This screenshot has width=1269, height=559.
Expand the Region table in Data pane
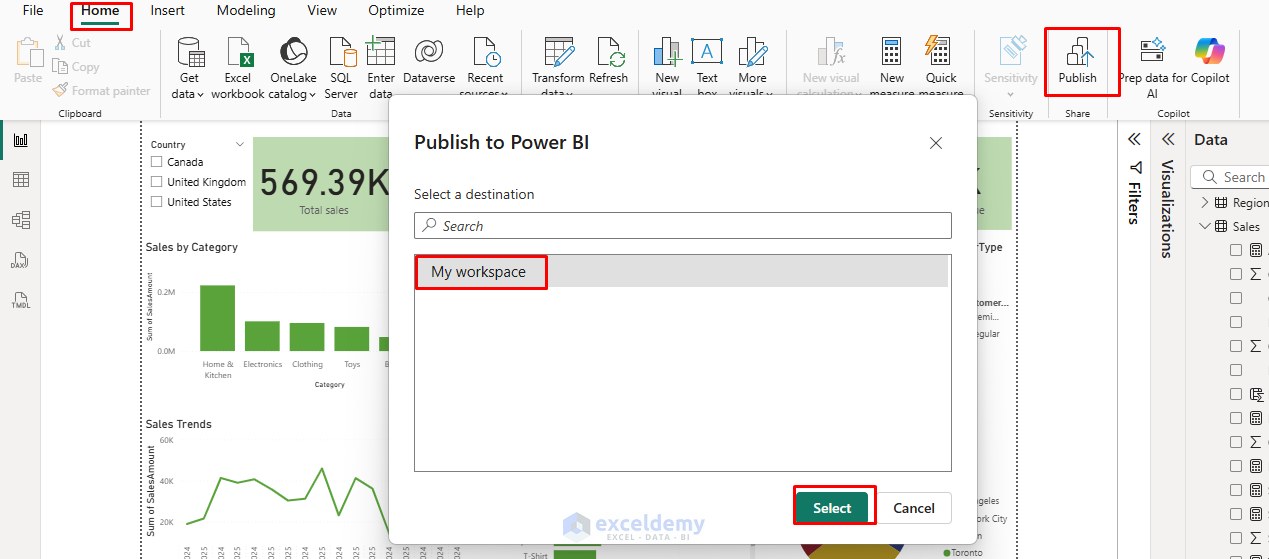[1204, 202]
